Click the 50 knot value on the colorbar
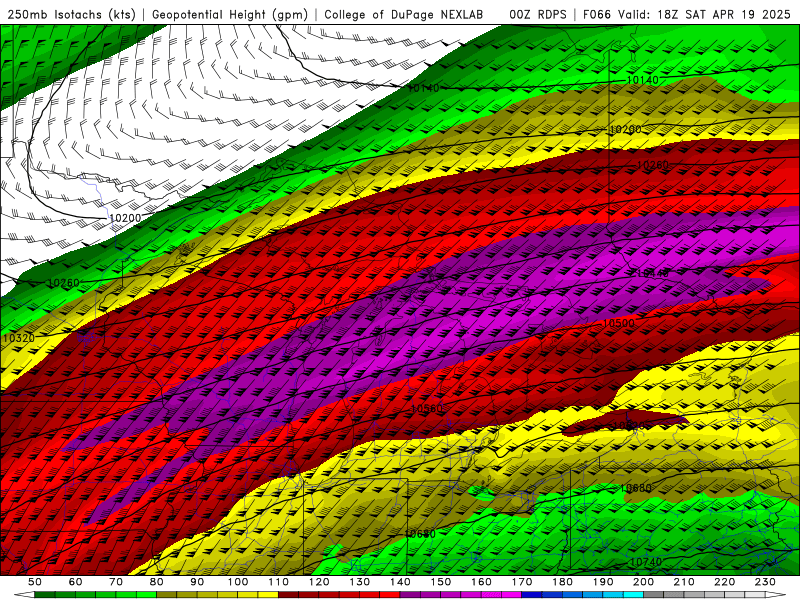 click(35, 582)
